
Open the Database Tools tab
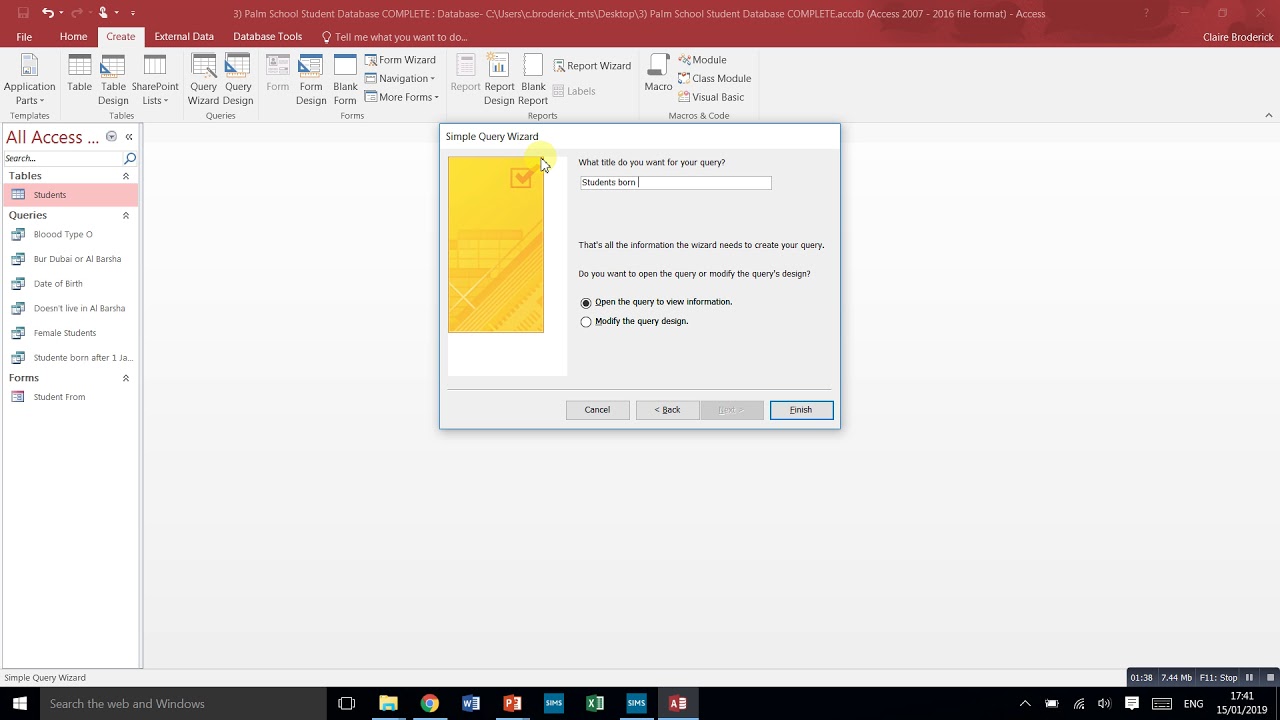tap(267, 37)
